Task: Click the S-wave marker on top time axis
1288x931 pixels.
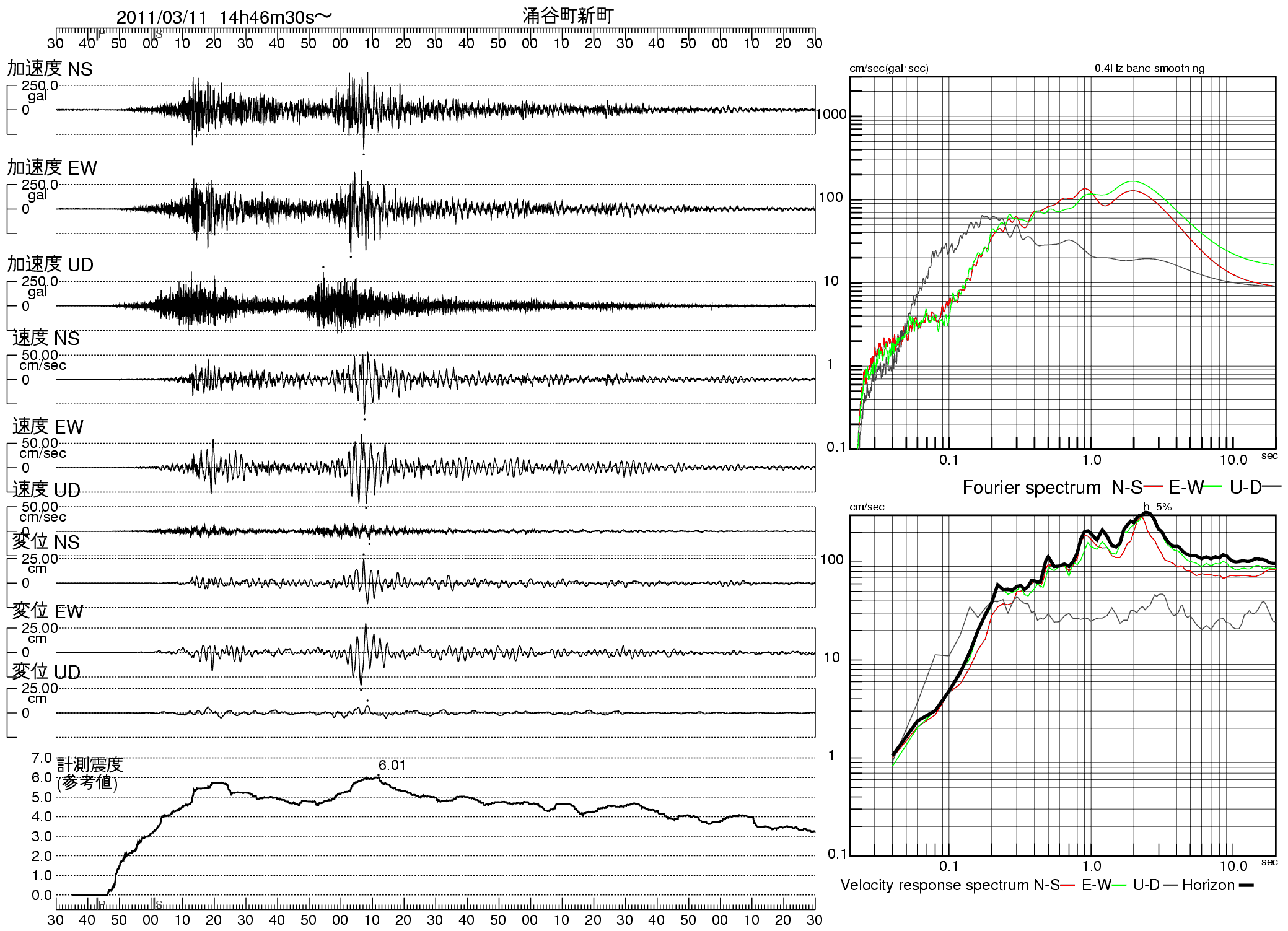Action: [x=157, y=33]
